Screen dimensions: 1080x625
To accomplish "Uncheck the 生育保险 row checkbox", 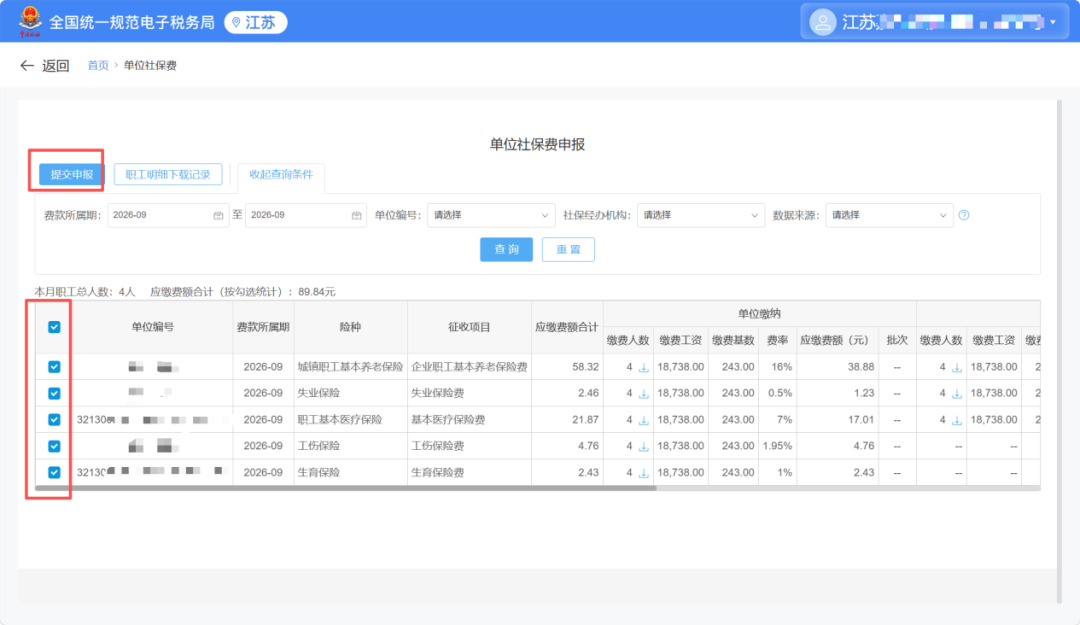I will 54,473.
